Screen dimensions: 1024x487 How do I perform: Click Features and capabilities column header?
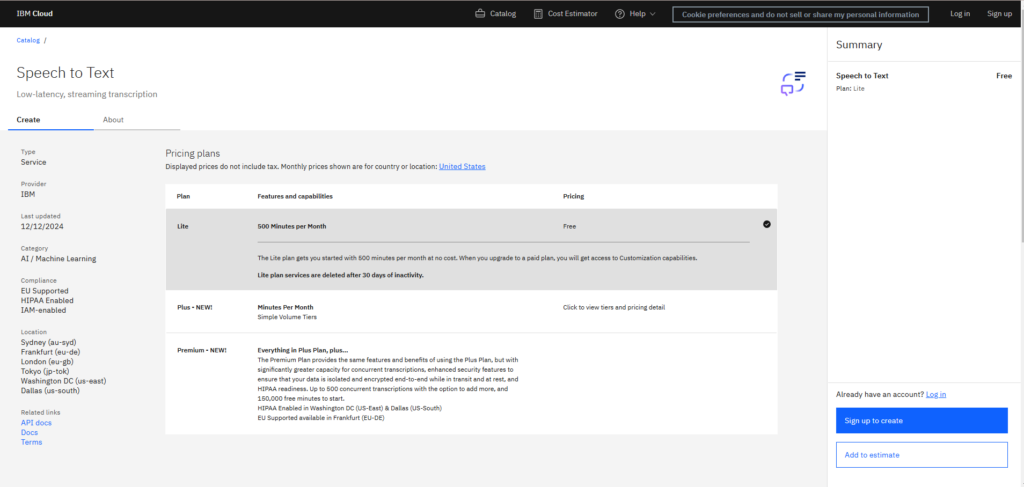click(295, 196)
